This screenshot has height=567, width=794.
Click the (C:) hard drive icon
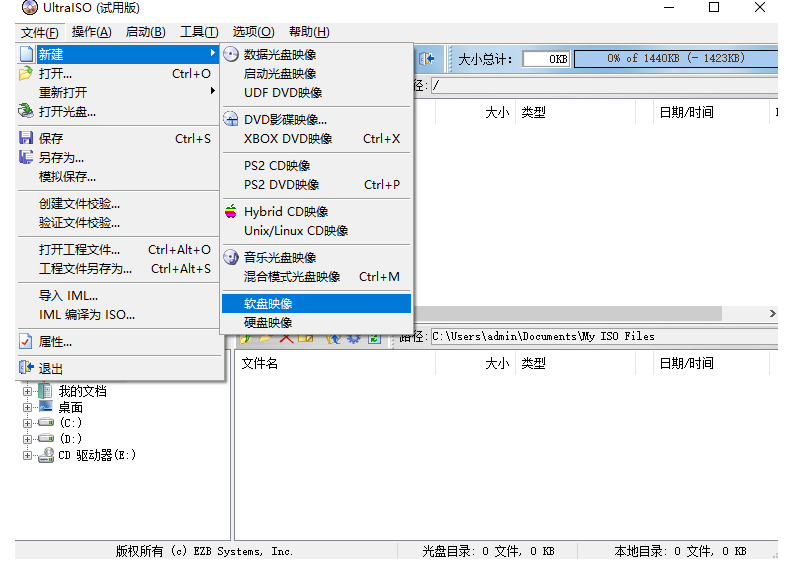point(46,422)
